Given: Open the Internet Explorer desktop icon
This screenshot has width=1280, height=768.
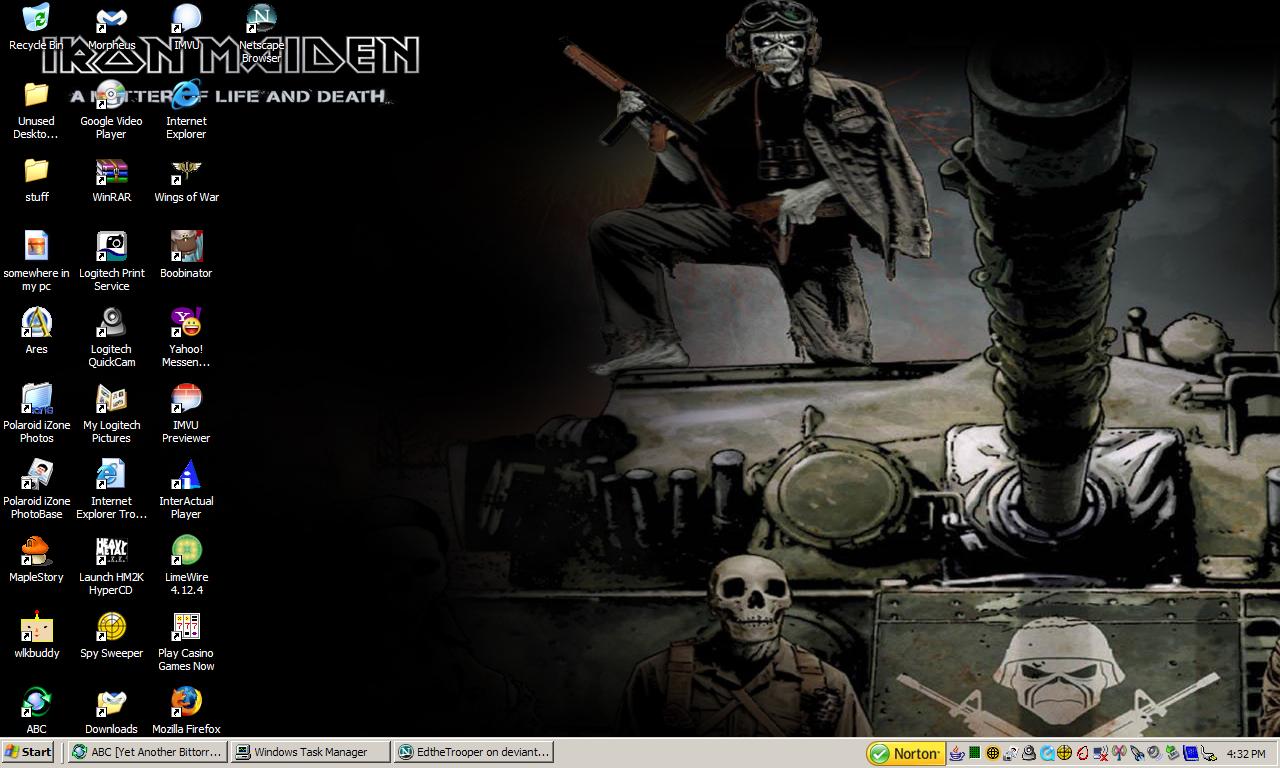Looking at the screenshot, I should [x=186, y=110].
